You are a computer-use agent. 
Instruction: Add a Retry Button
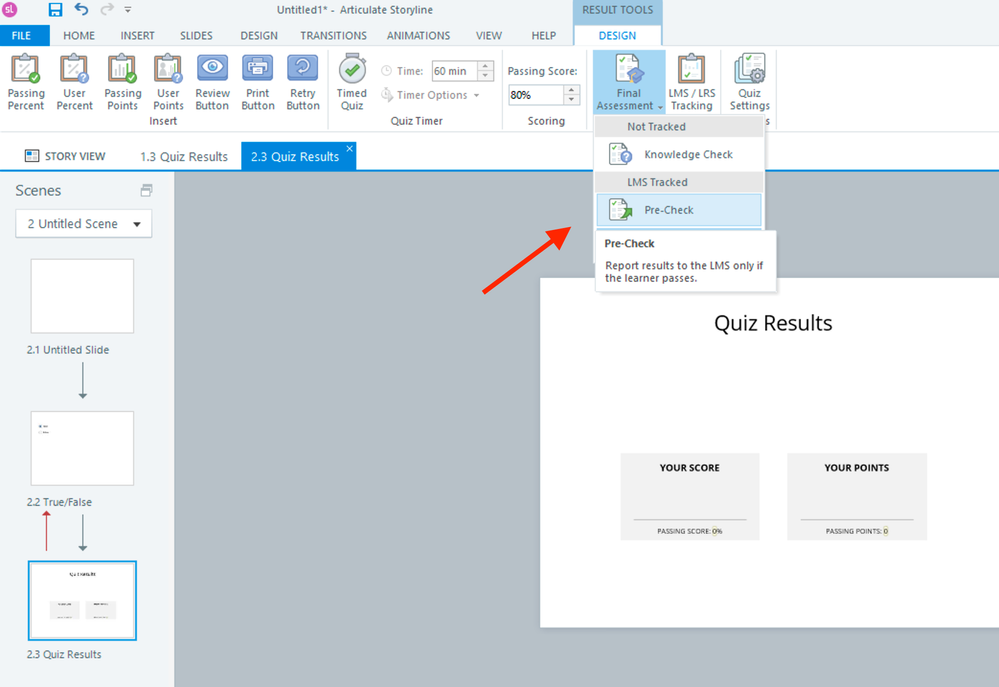[303, 83]
